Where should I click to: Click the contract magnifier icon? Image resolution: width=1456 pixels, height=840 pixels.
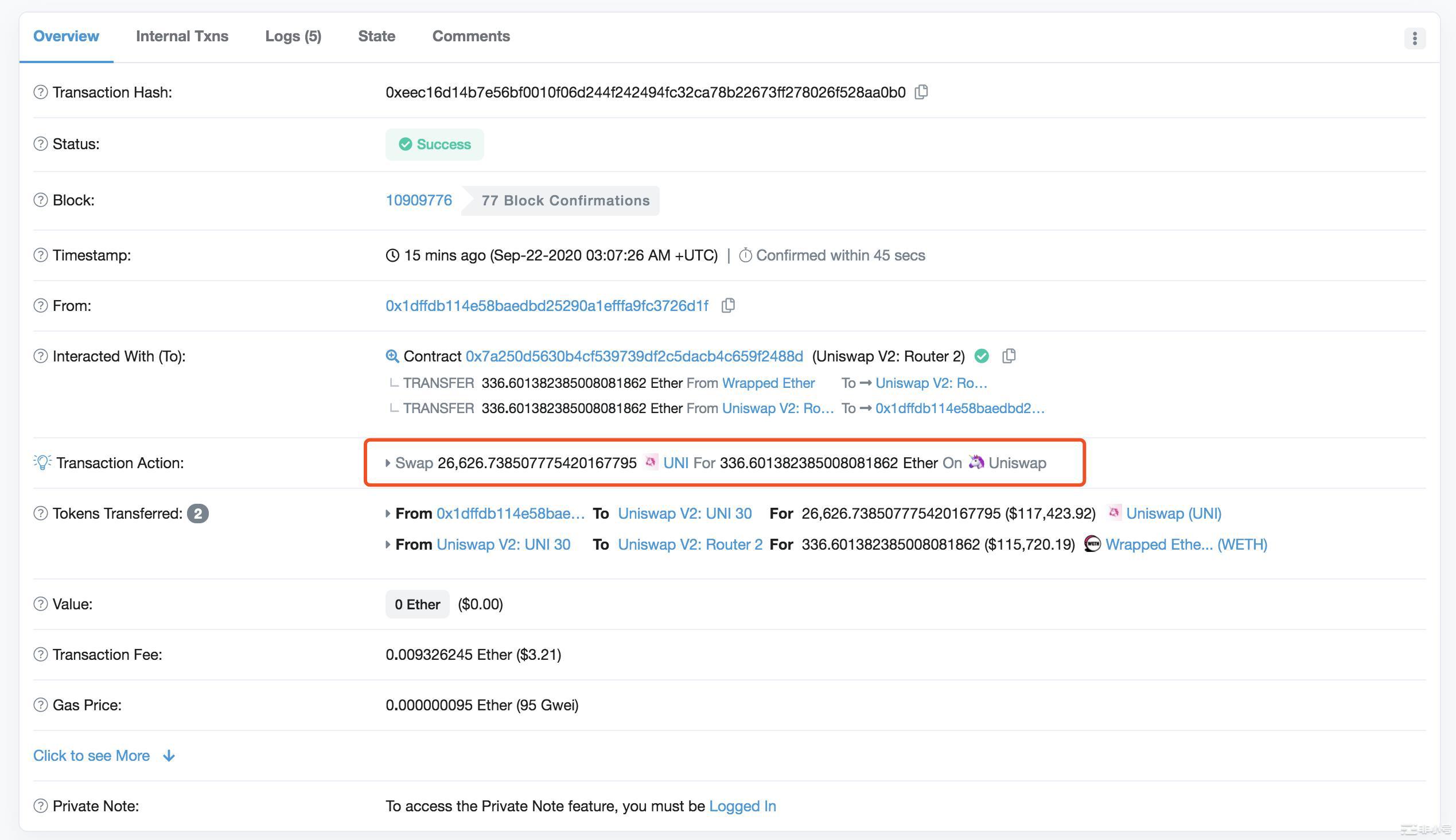coord(392,356)
